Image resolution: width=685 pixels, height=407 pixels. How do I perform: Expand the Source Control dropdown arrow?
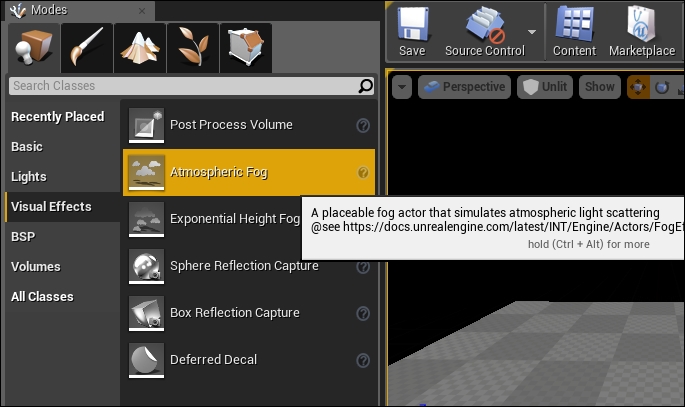click(532, 31)
